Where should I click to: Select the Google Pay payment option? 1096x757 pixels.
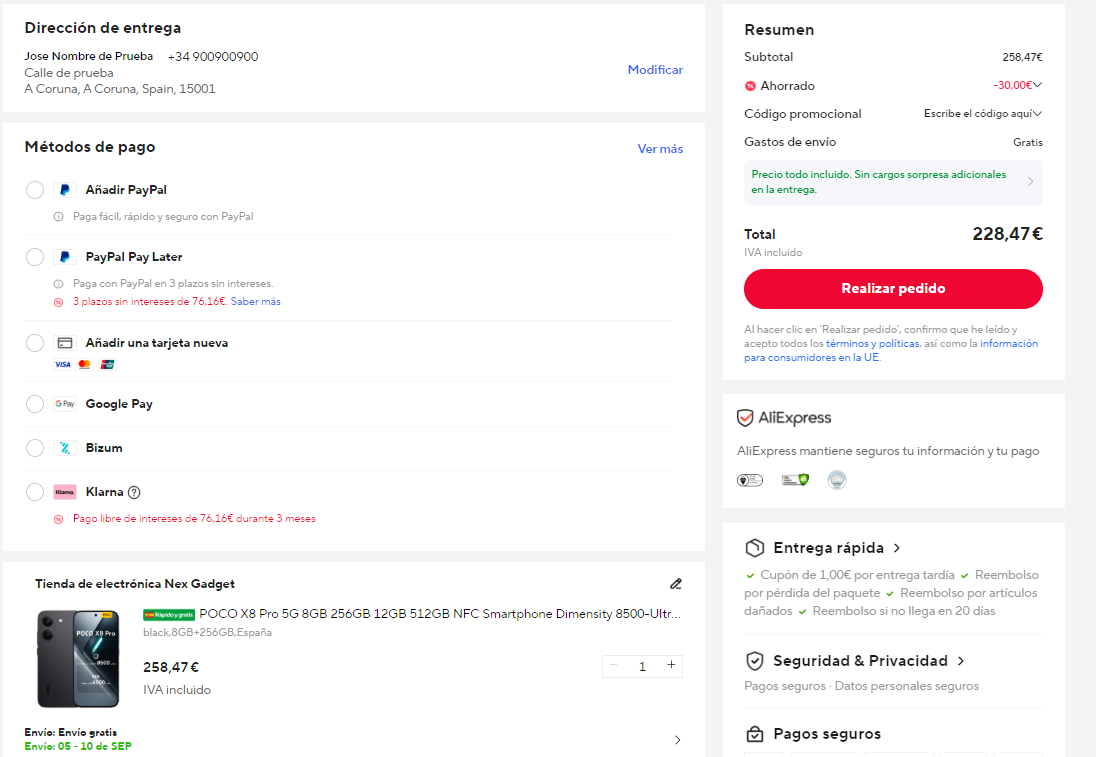pos(35,404)
